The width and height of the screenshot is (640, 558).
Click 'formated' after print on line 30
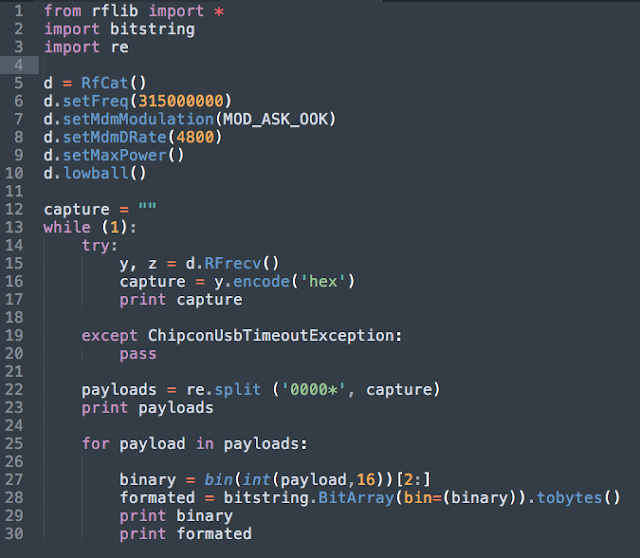point(214,534)
